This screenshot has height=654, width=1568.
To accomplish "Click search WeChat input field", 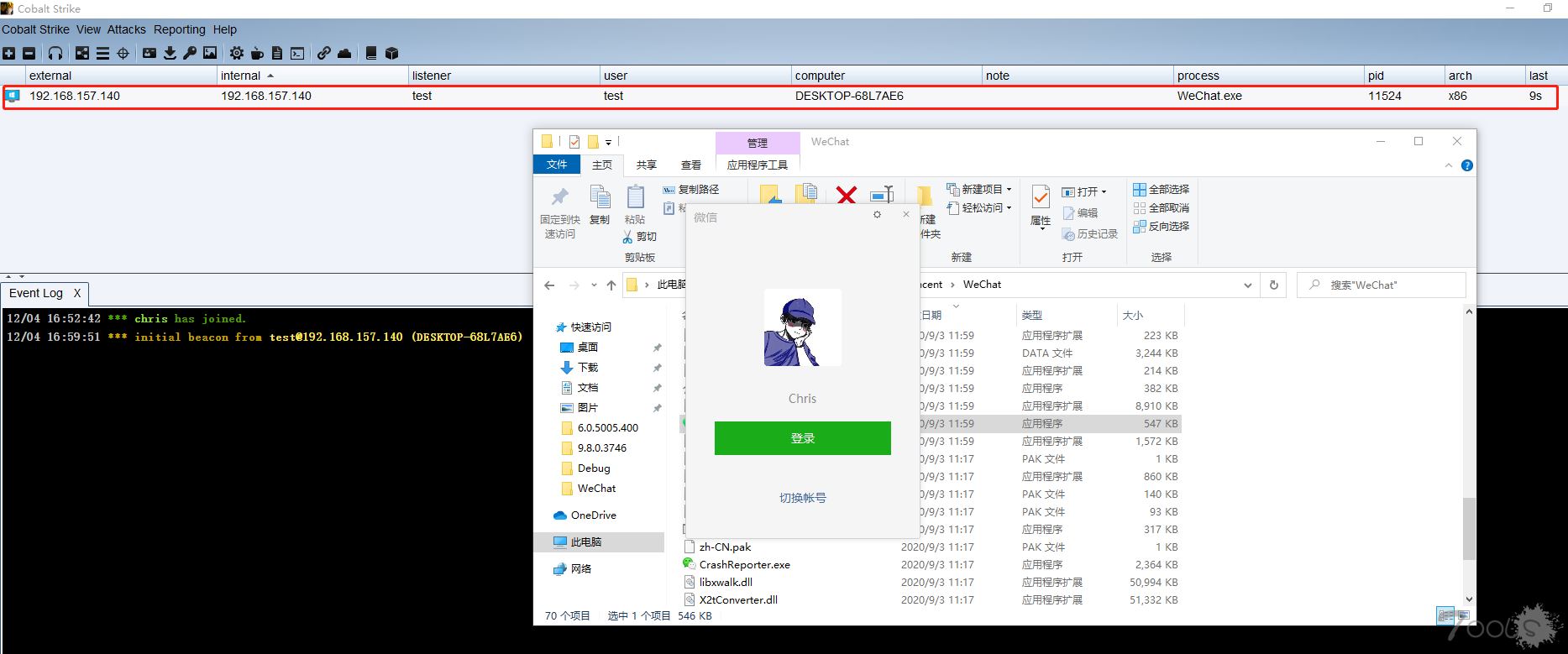I will [1382, 285].
